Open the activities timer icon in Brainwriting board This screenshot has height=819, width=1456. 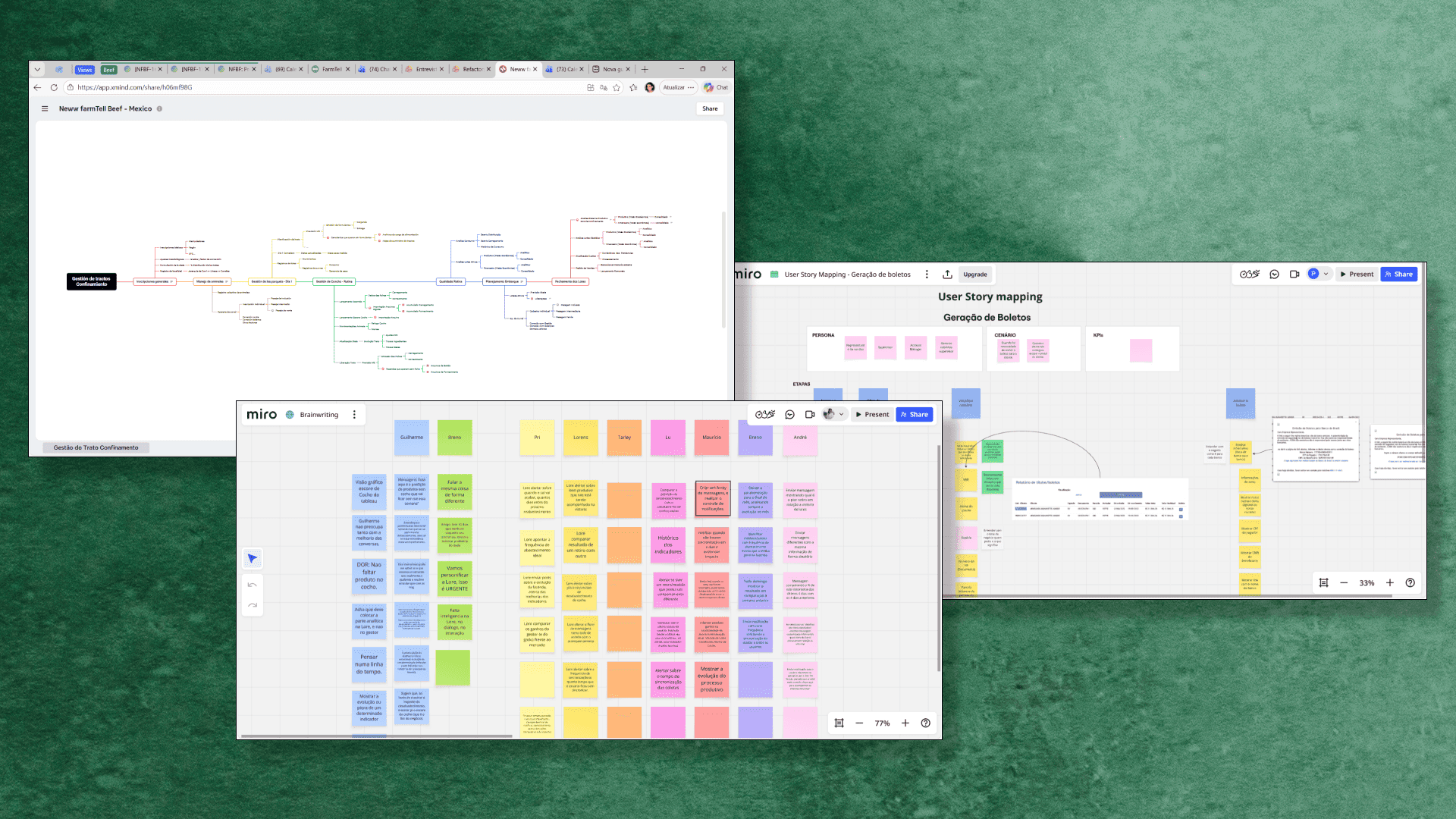click(765, 415)
